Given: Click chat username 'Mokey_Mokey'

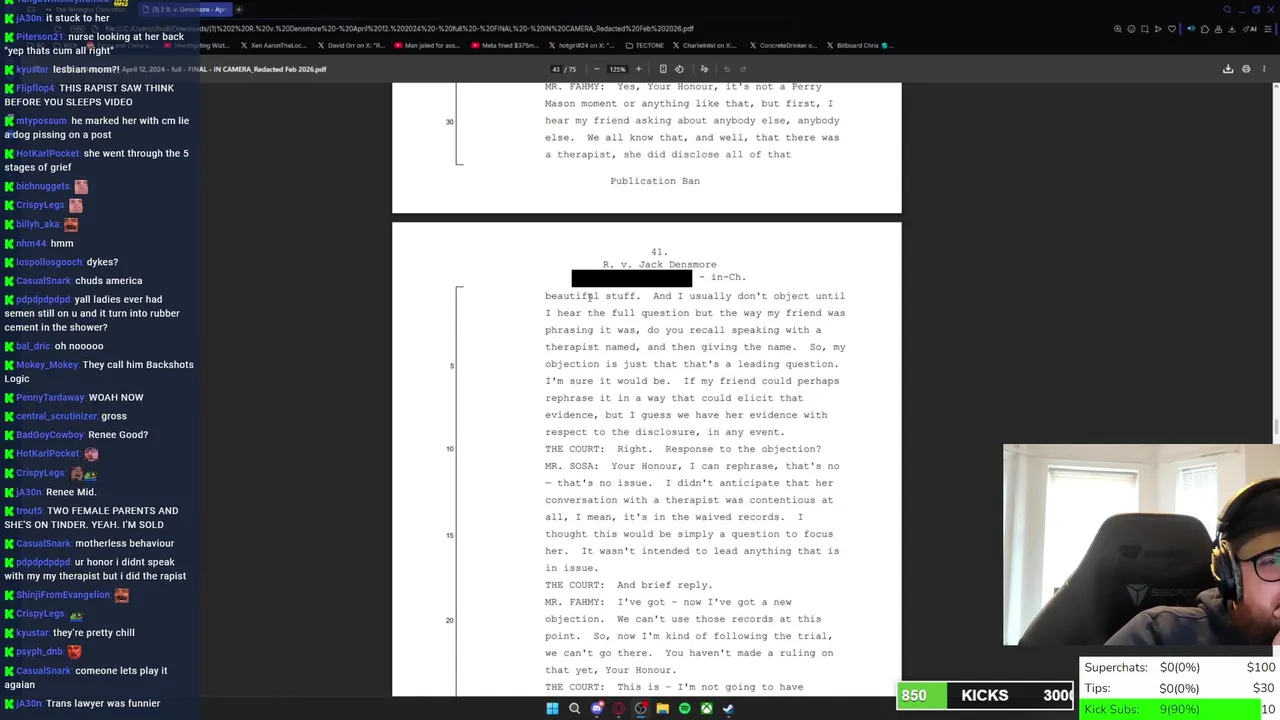Looking at the screenshot, I should click(x=46, y=365).
